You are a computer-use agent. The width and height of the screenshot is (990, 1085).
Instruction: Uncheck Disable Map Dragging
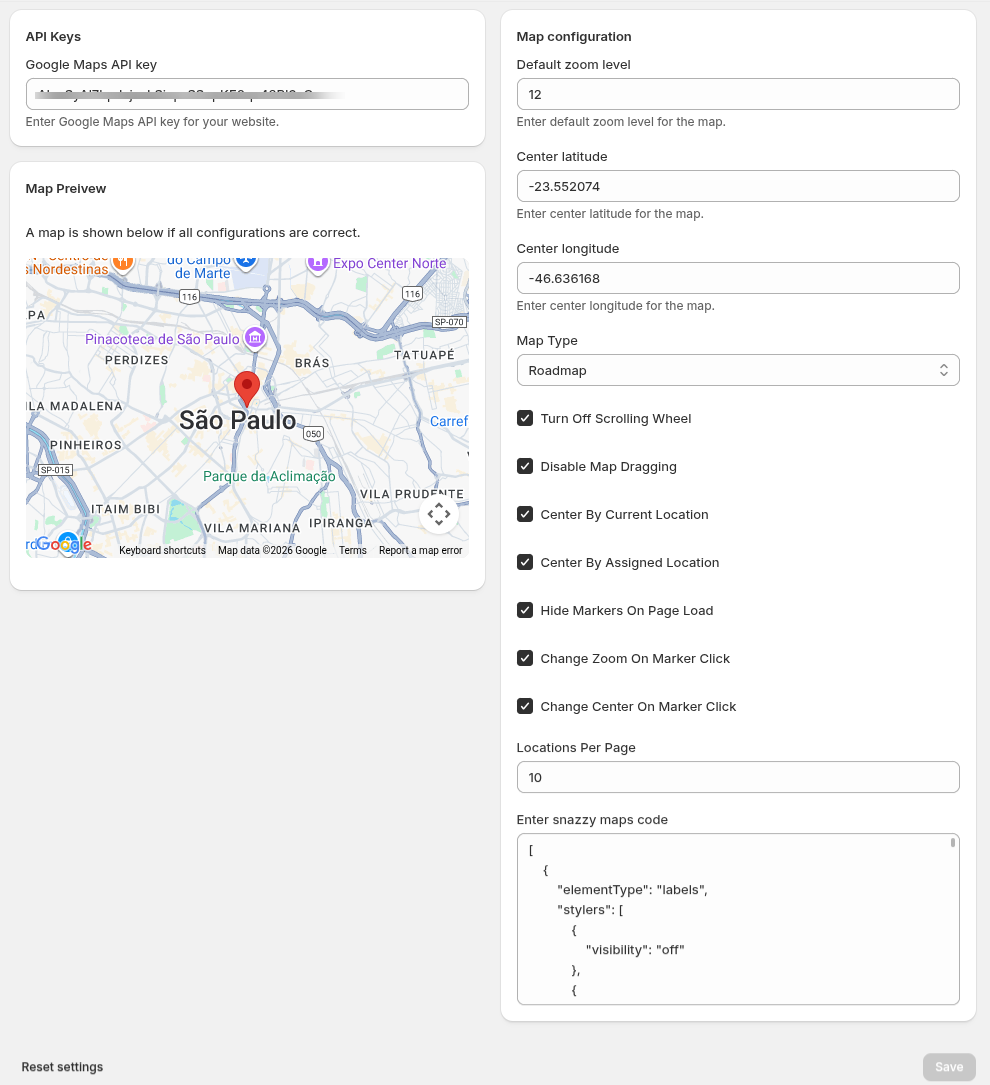click(525, 466)
